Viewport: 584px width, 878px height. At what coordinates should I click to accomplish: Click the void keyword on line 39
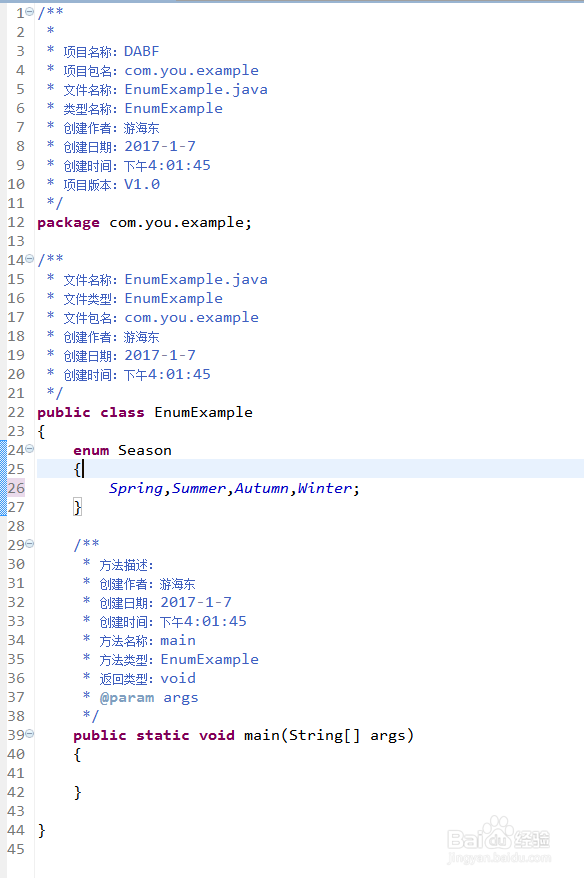click(217, 735)
